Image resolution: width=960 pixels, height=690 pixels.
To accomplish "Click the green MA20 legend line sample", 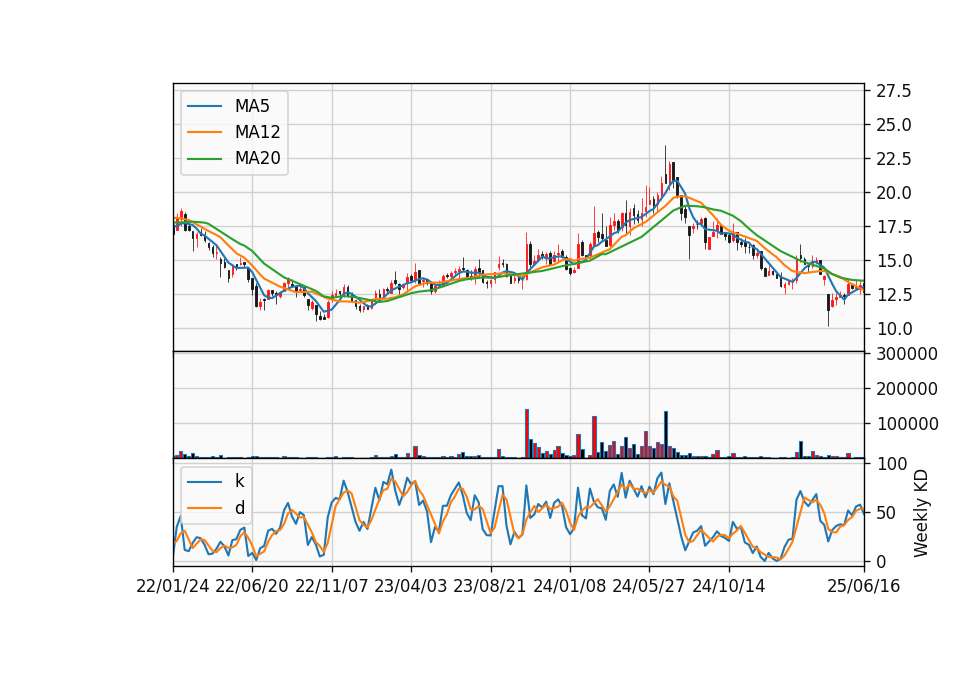I will 204,159.
